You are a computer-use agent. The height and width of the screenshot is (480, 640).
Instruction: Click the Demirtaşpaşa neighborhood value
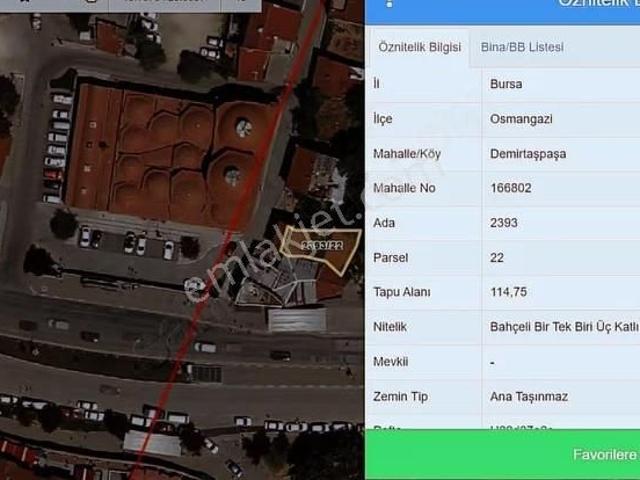point(530,154)
